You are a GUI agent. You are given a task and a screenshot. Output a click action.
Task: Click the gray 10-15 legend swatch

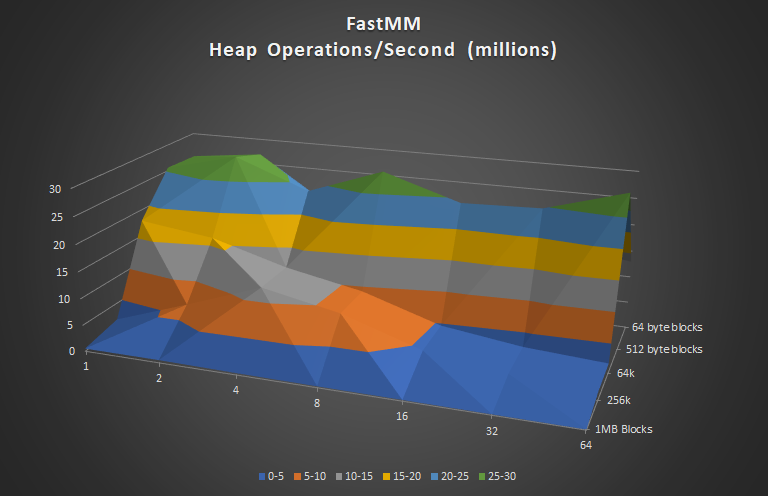[x=339, y=476]
